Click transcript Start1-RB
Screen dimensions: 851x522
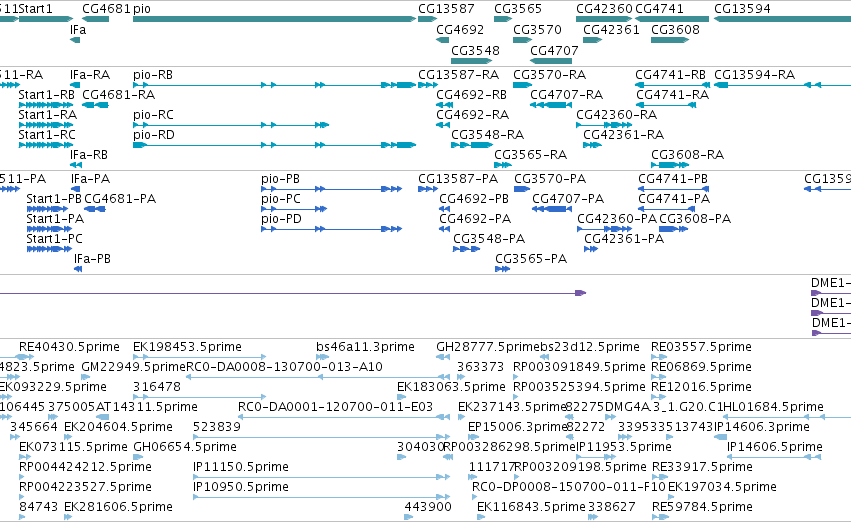[46, 105]
